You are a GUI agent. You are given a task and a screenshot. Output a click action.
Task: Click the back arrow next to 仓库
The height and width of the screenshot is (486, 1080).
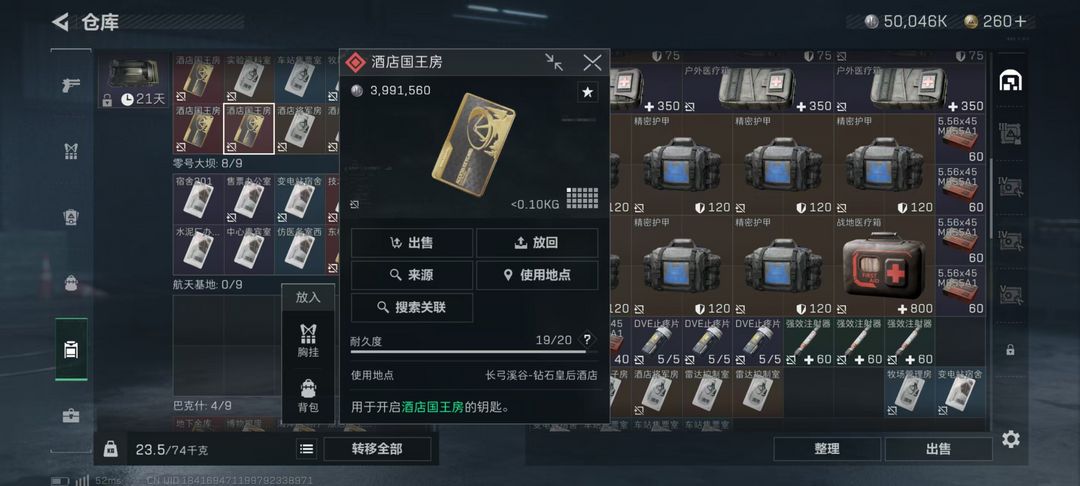pos(61,22)
